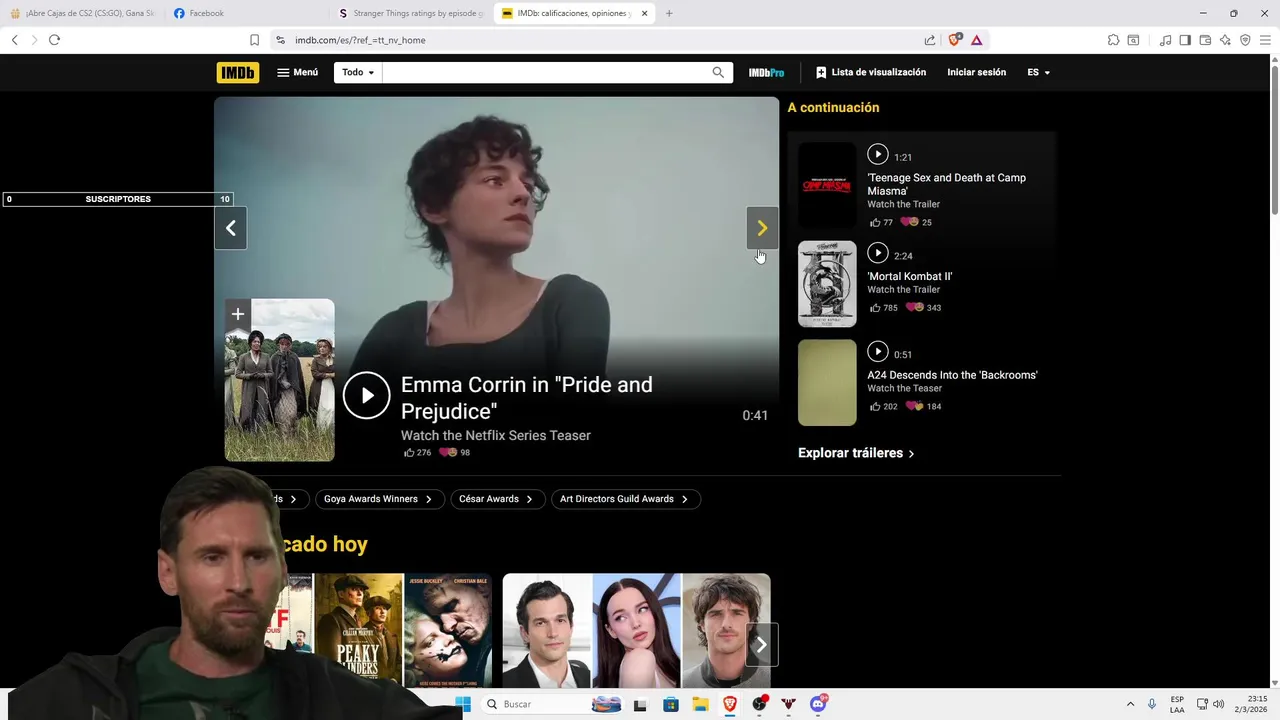Image resolution: width=1280 pixels, height=720 pixels.
Task: Go to next featured trailer slide
Action: point(762,228)
